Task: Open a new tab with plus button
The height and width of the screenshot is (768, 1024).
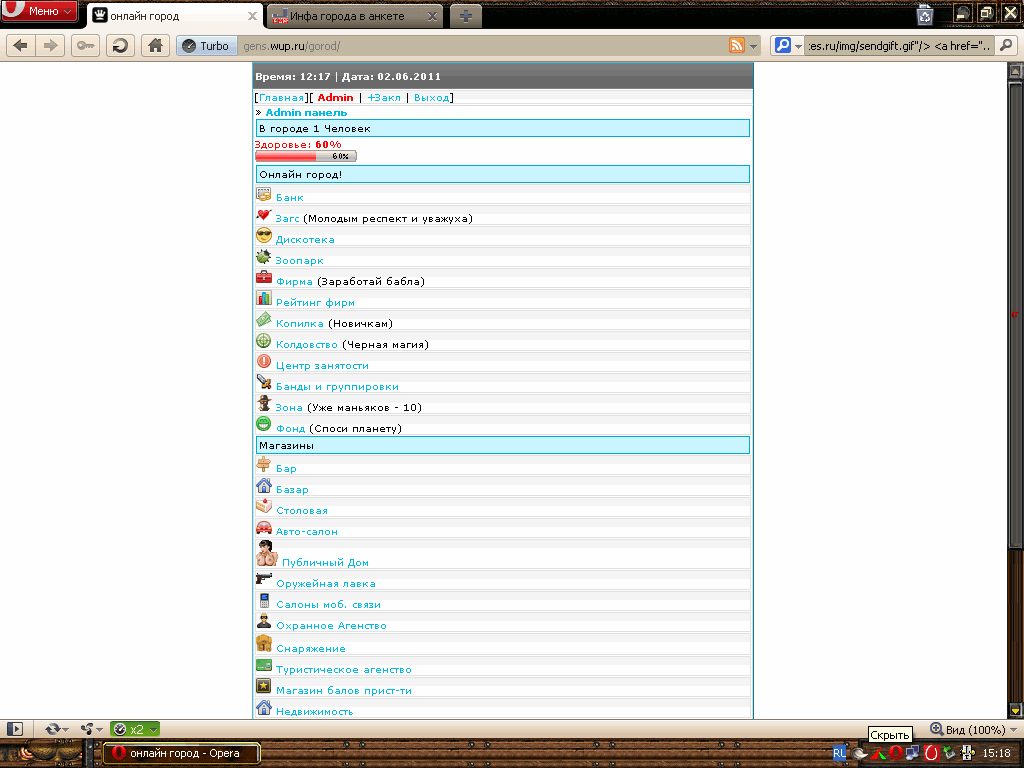Action: pyautogui.click(x=466, y=16)
